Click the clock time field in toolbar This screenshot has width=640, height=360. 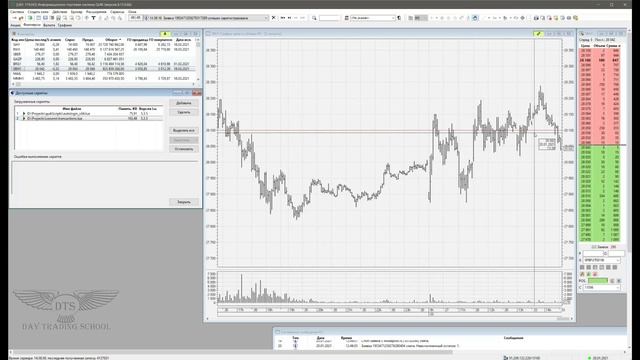point(135,18)
